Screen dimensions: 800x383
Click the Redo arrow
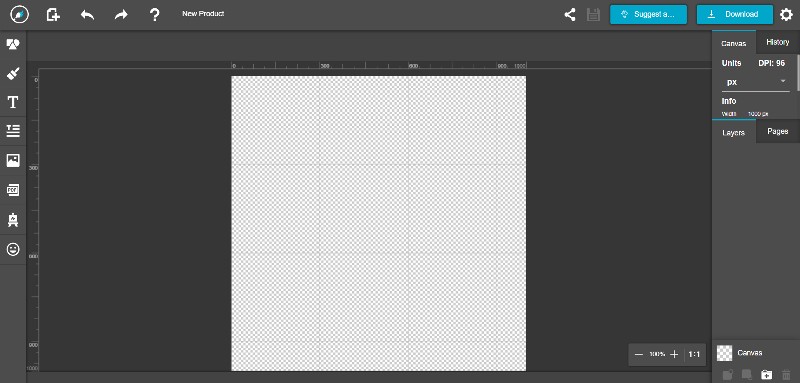121,15
